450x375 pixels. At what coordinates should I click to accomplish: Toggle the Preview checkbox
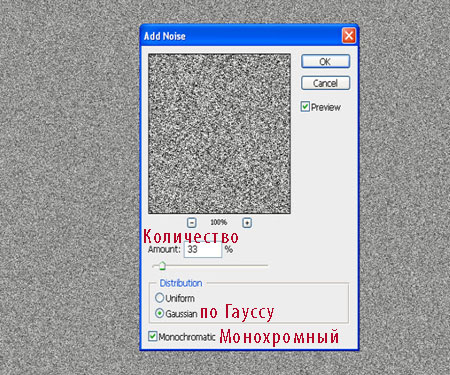[305, 107]
